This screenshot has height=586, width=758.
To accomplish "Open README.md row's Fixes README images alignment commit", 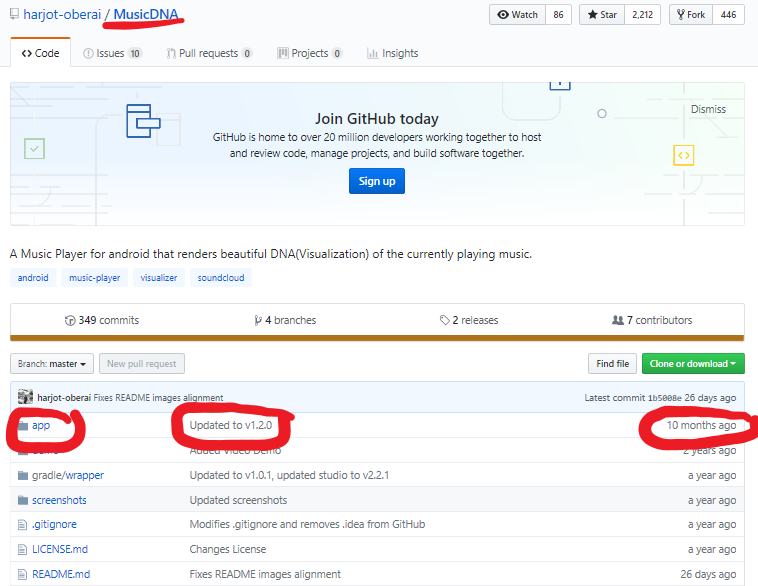I will 265,574.
